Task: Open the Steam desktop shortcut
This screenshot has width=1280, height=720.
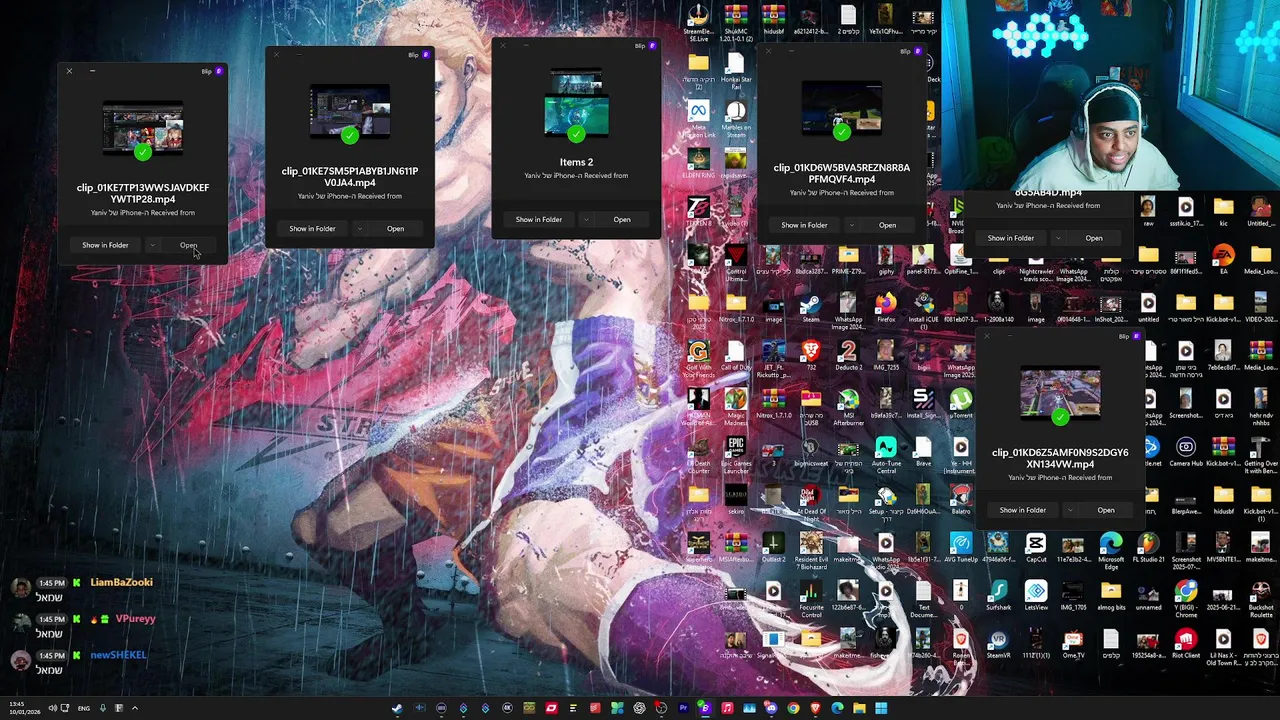Action: [811, 307]
